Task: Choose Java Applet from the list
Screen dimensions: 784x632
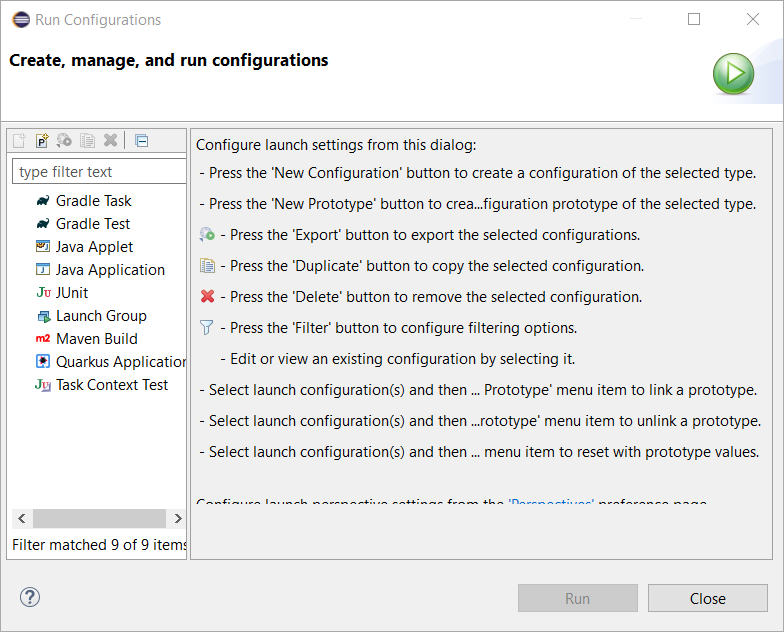Action: tap(94, 247)
